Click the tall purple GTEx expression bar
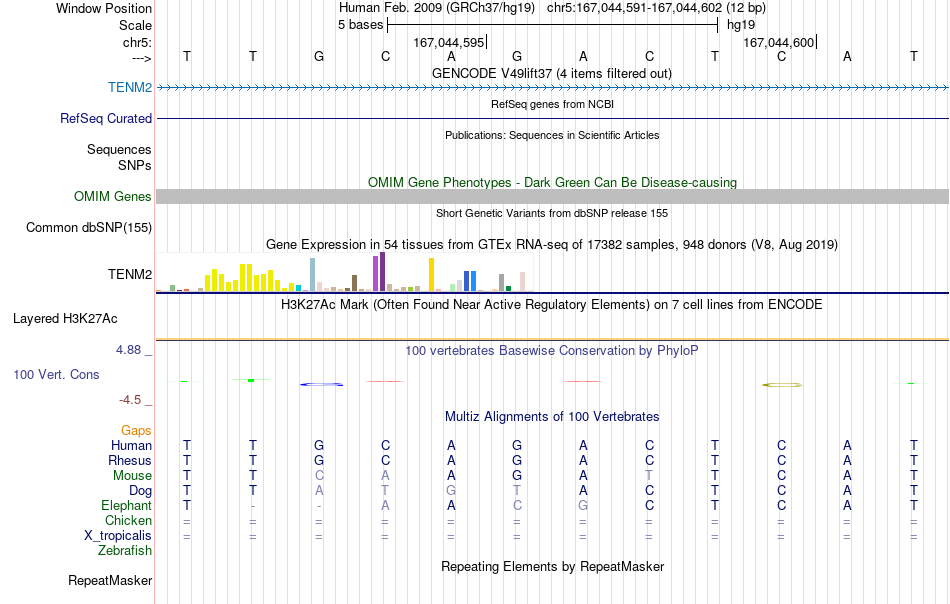This screenshot has height=604, width=950. coord(382,271)
